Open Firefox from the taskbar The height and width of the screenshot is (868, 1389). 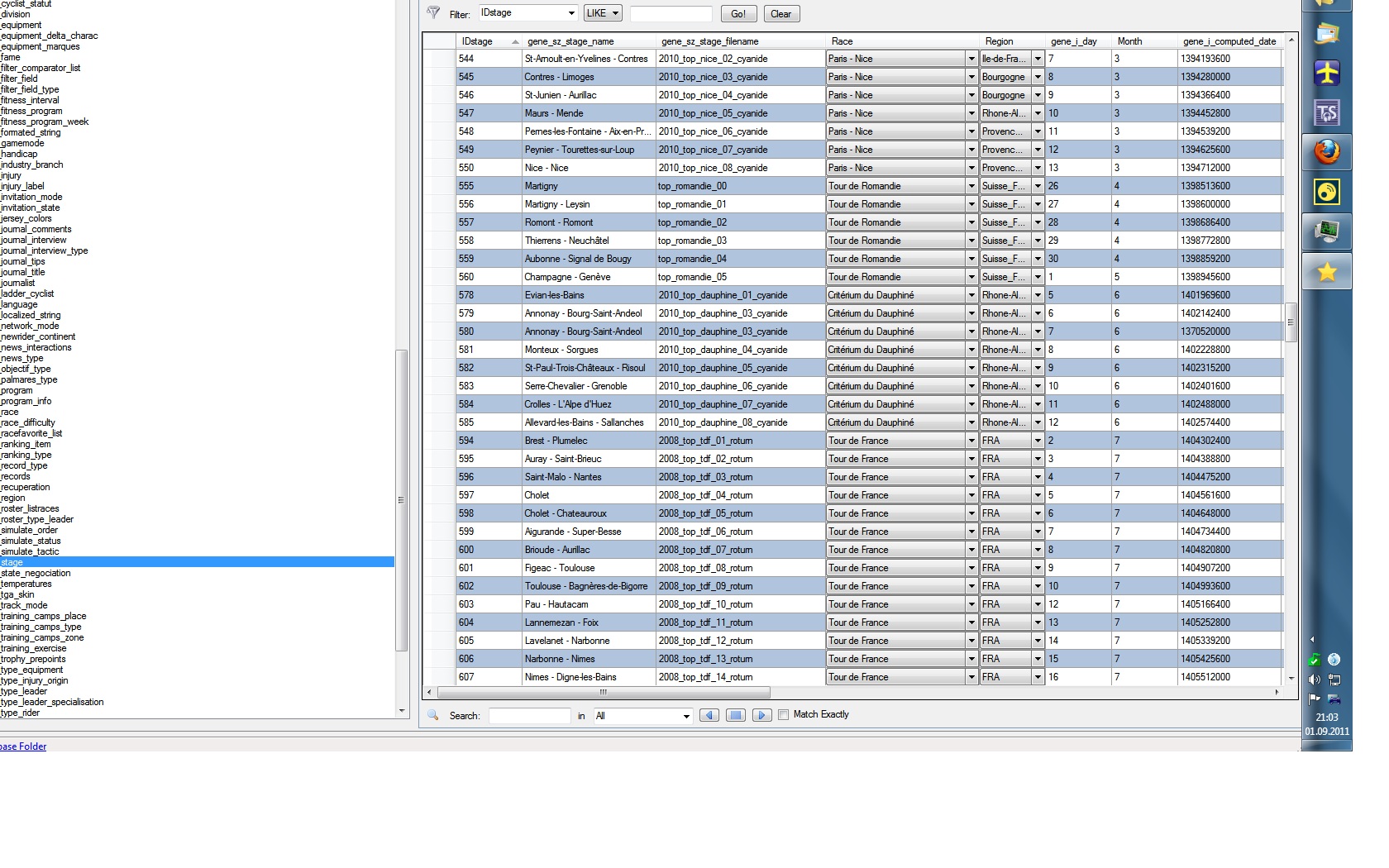tap(1326, 153)
